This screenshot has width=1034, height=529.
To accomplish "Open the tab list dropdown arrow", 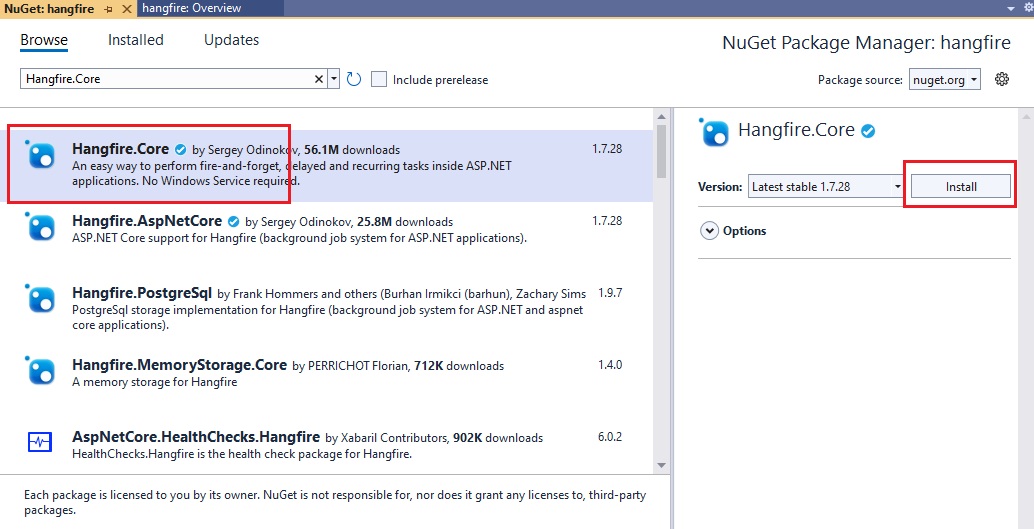I will tap(1011, 9).
